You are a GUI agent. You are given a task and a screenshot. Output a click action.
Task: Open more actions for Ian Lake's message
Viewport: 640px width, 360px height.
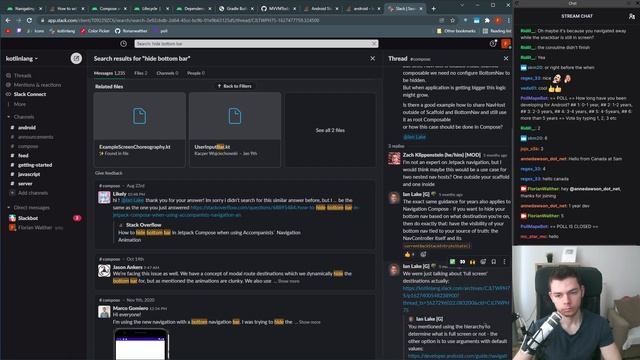[504, 262]
